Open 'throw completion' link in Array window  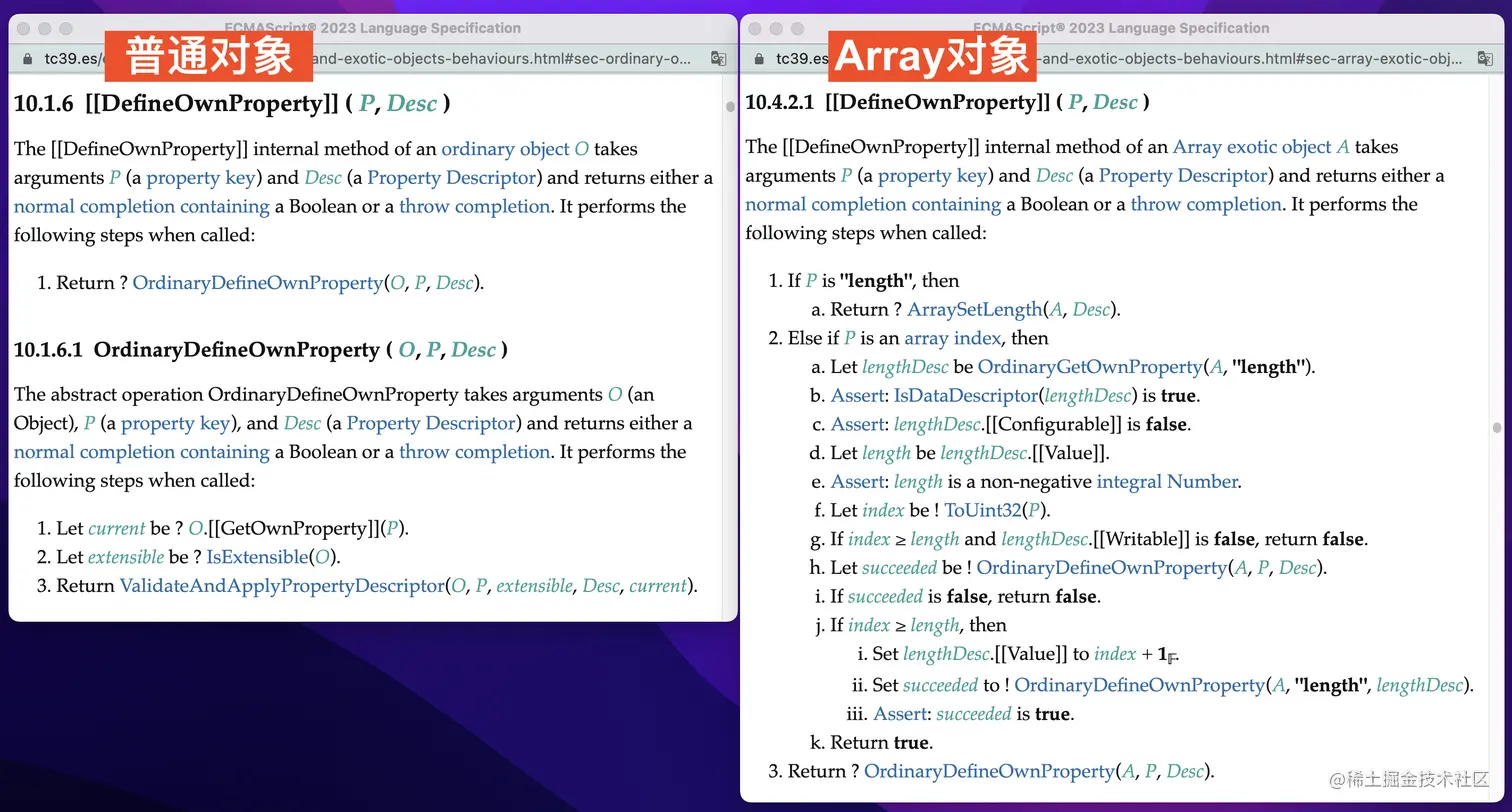tap(1206, 205)
